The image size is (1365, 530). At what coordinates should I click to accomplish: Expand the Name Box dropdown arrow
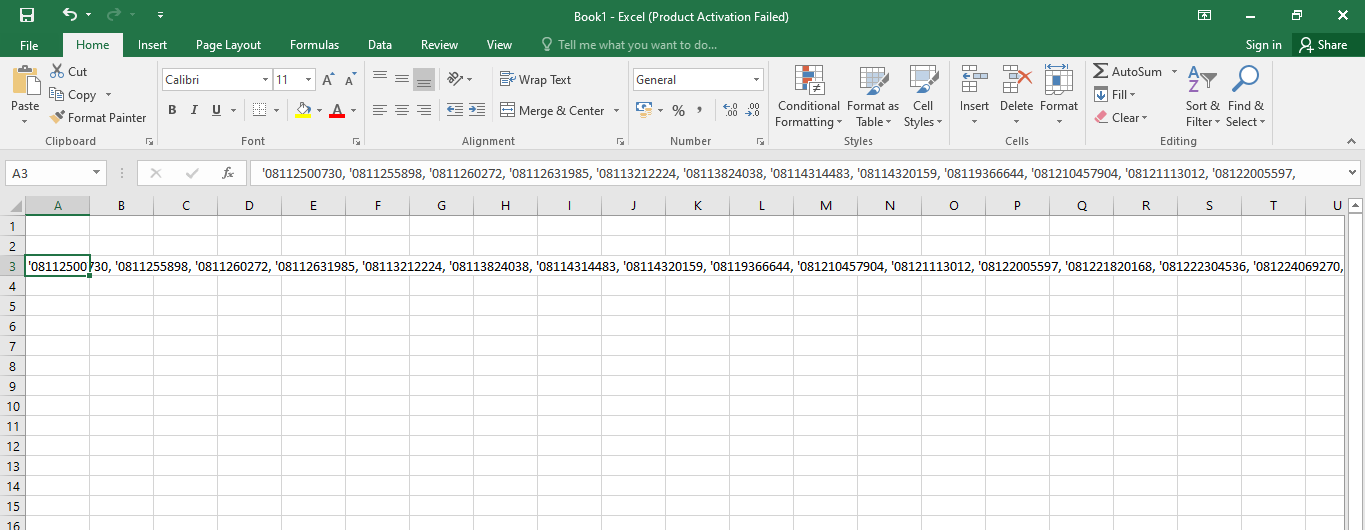coord(97,173)
